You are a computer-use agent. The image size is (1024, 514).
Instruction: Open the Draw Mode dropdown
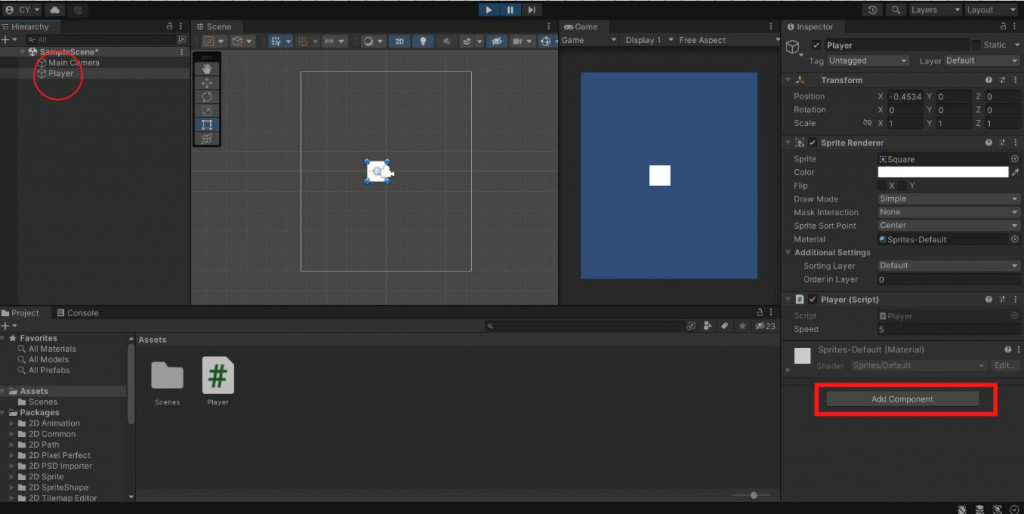[948, 199]
